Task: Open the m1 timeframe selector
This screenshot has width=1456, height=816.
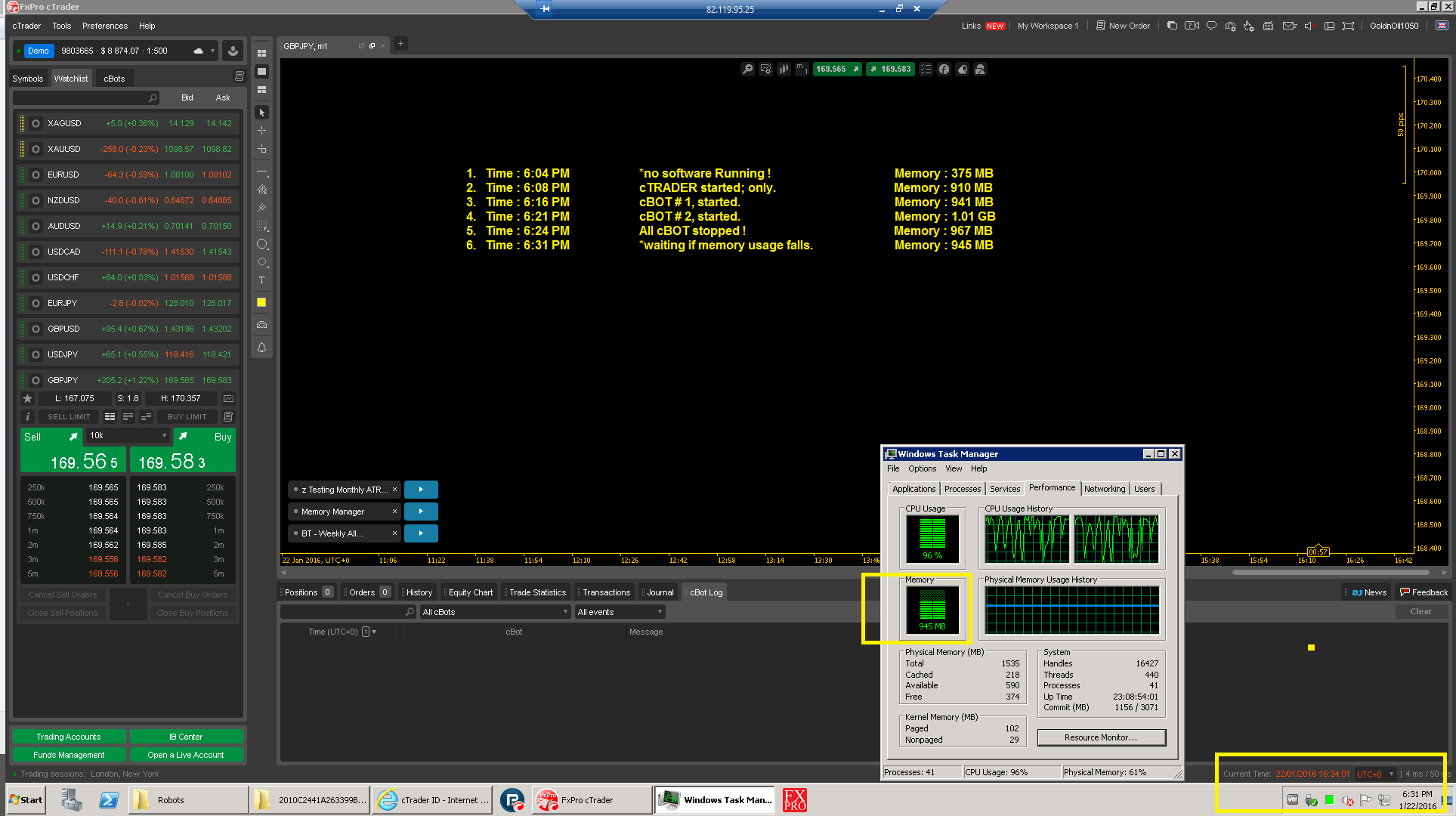Action: pyautogui.click(x=802, y=70)
